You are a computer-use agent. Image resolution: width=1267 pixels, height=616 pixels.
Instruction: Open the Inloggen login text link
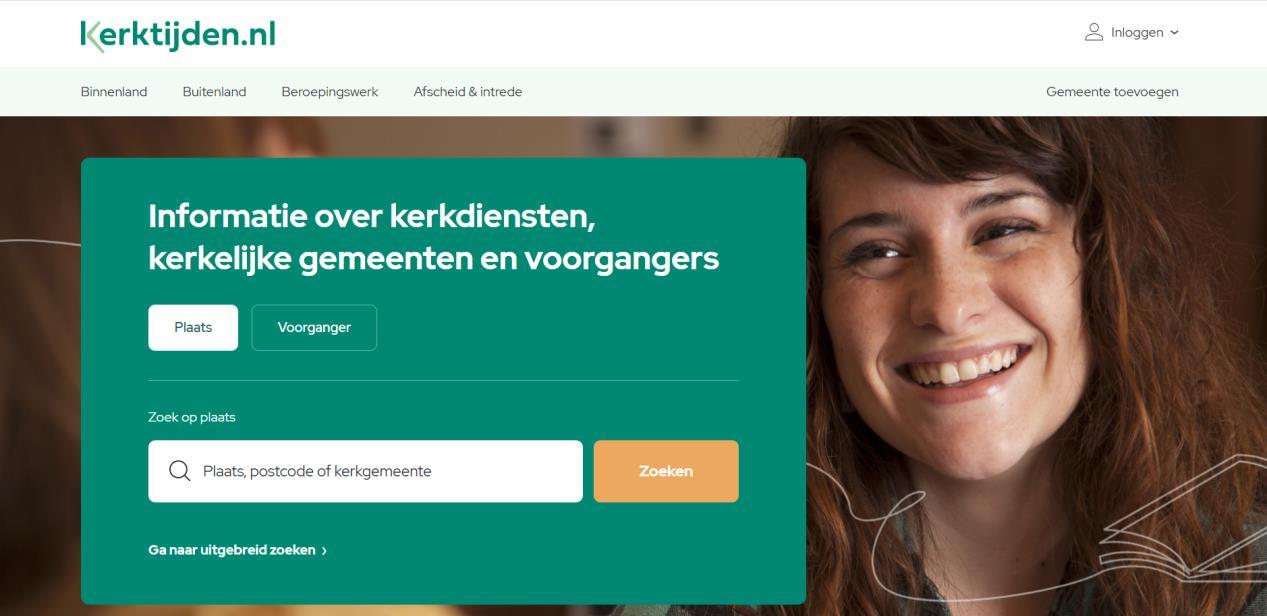1137,33
